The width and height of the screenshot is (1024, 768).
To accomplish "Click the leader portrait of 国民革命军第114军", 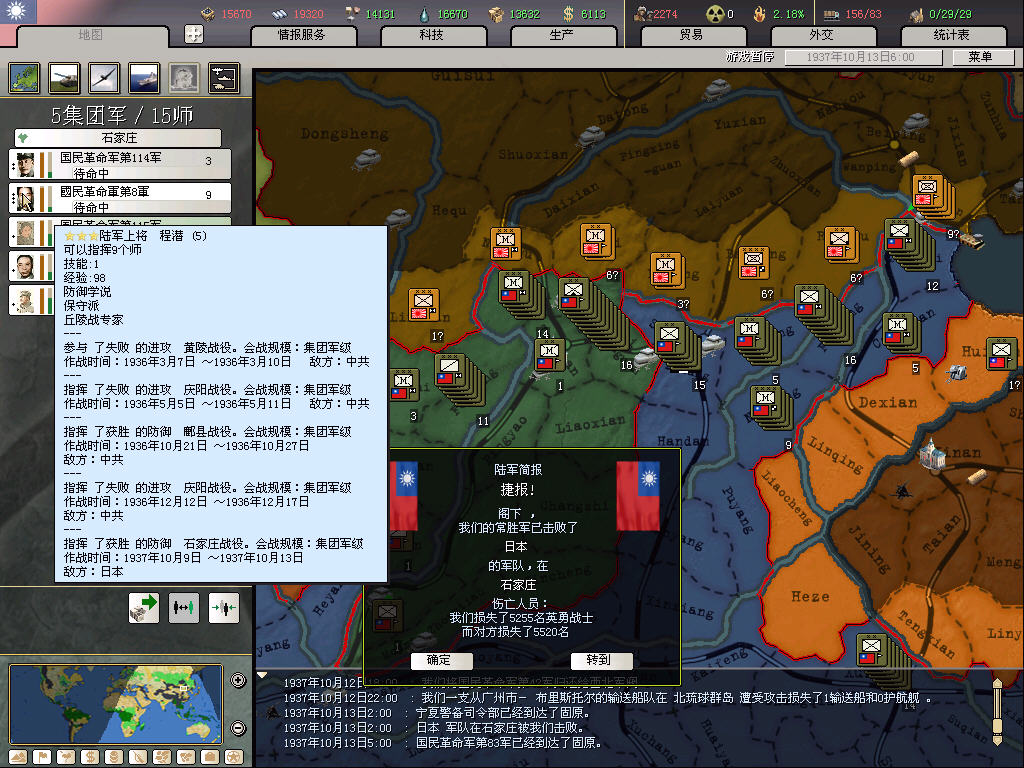I will pos(25,165).
